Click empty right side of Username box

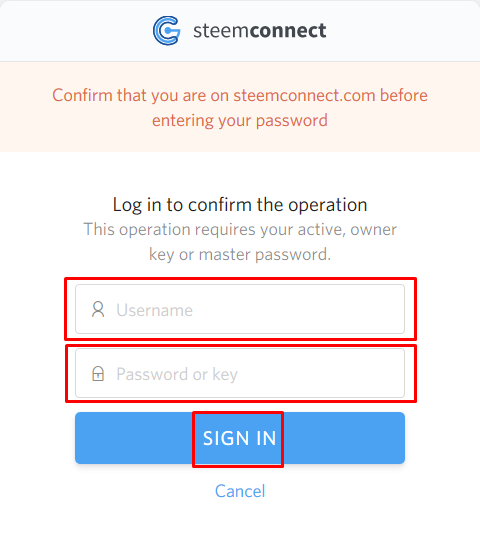311,309
